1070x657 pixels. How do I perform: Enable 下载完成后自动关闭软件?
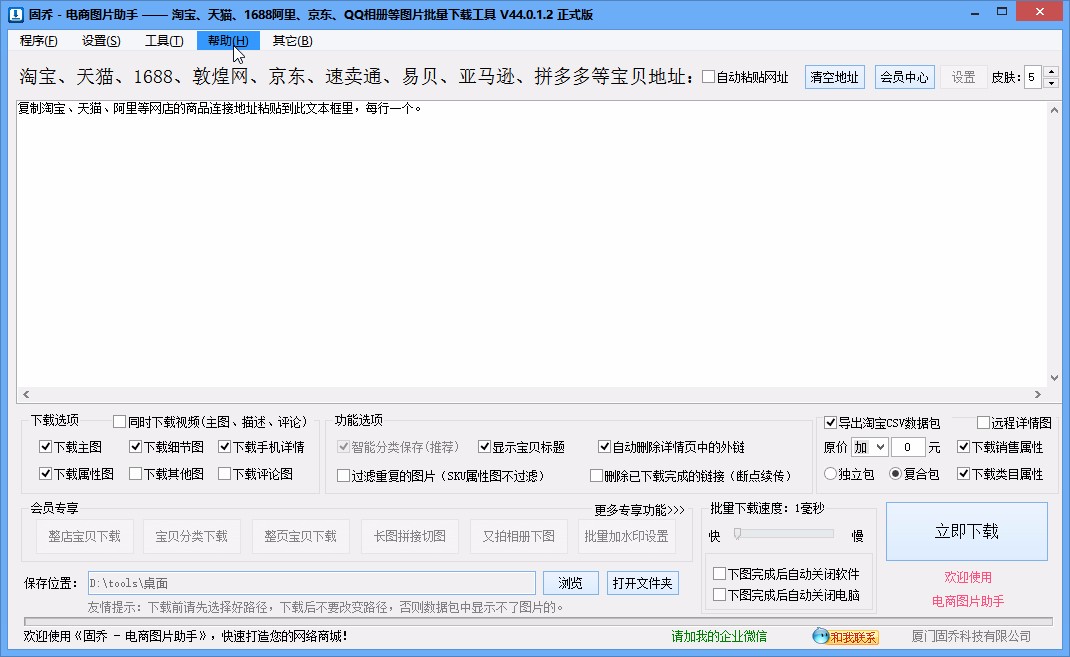pyautogui.click(x=719, y=573)
